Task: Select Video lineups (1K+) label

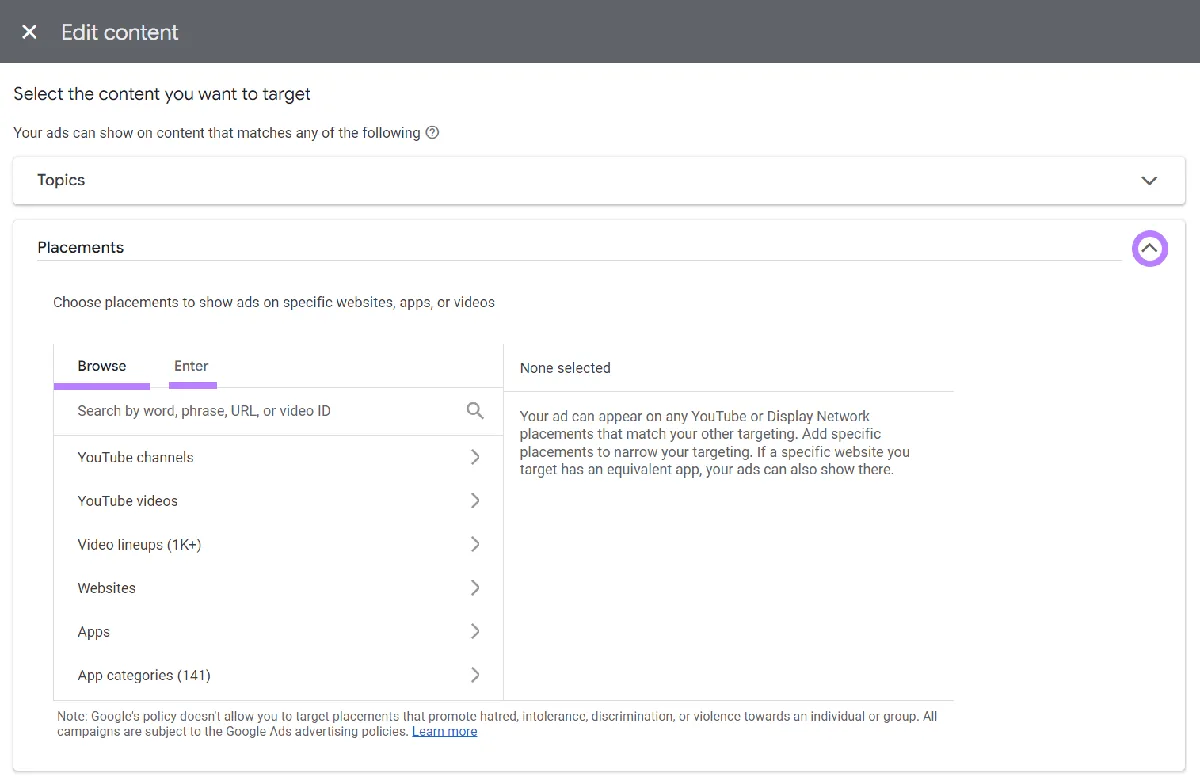Action: pos(139,545)
